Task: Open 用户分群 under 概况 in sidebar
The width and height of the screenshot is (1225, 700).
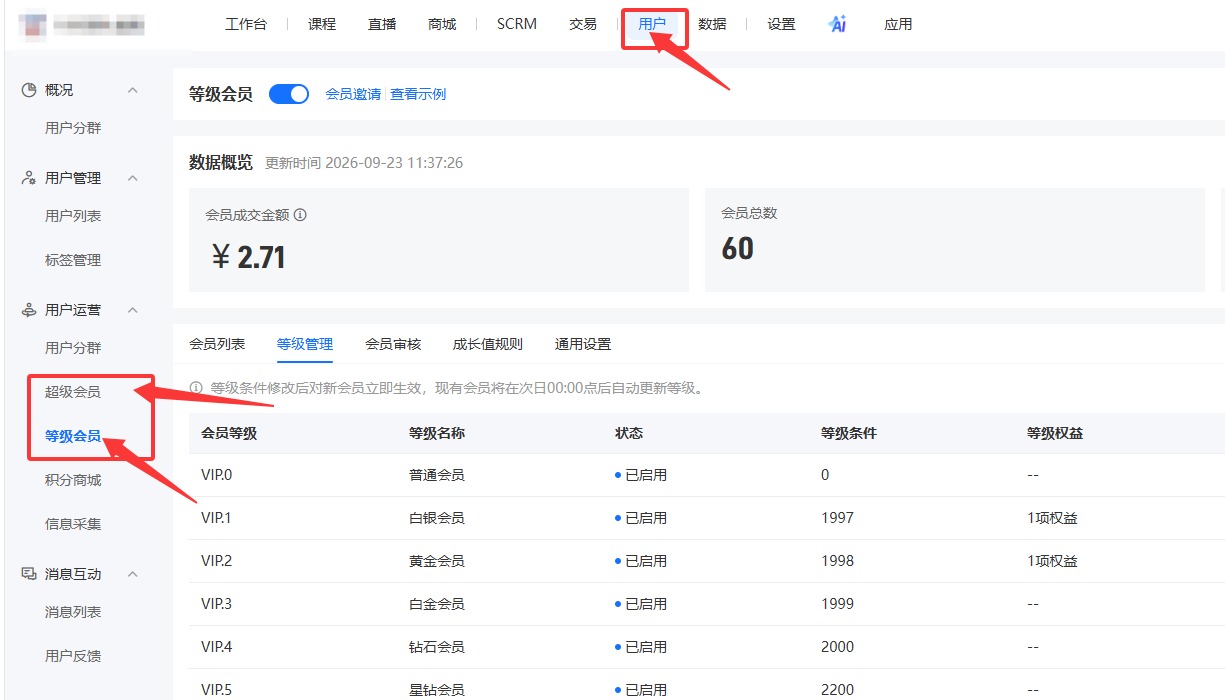Action: click(73, 128)
